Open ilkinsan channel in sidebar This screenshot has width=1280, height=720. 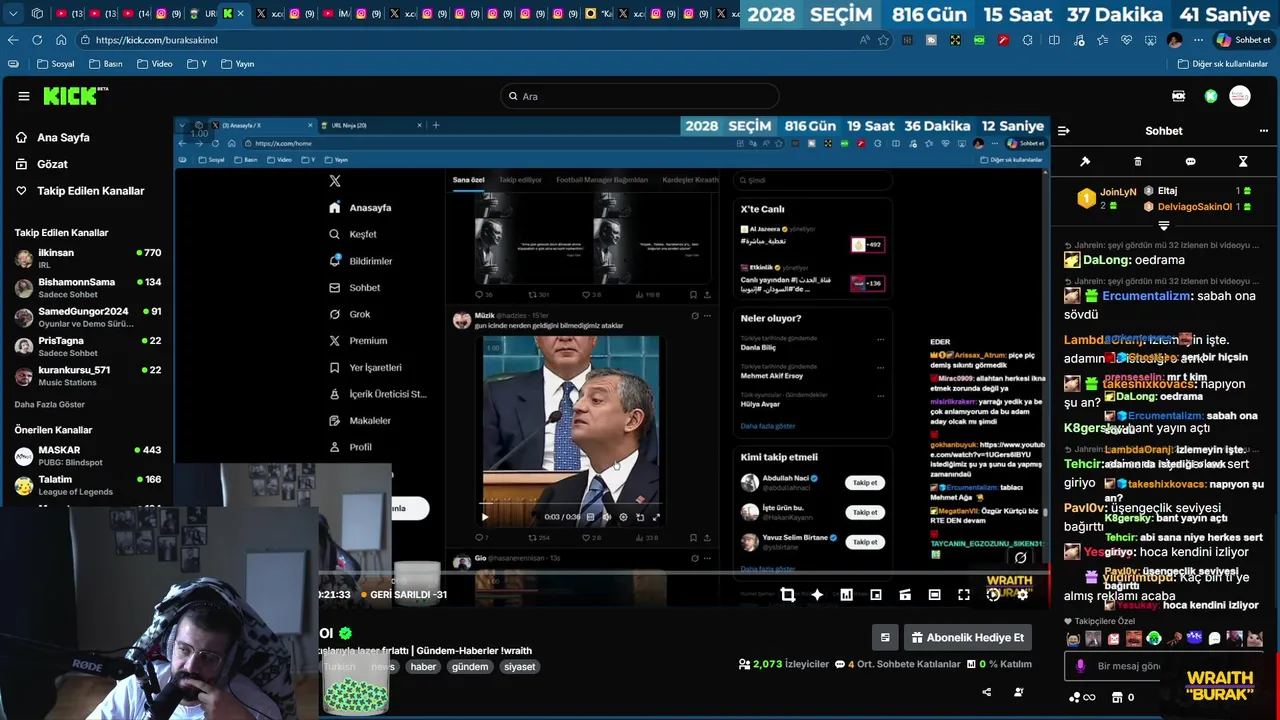pos(88,258)
